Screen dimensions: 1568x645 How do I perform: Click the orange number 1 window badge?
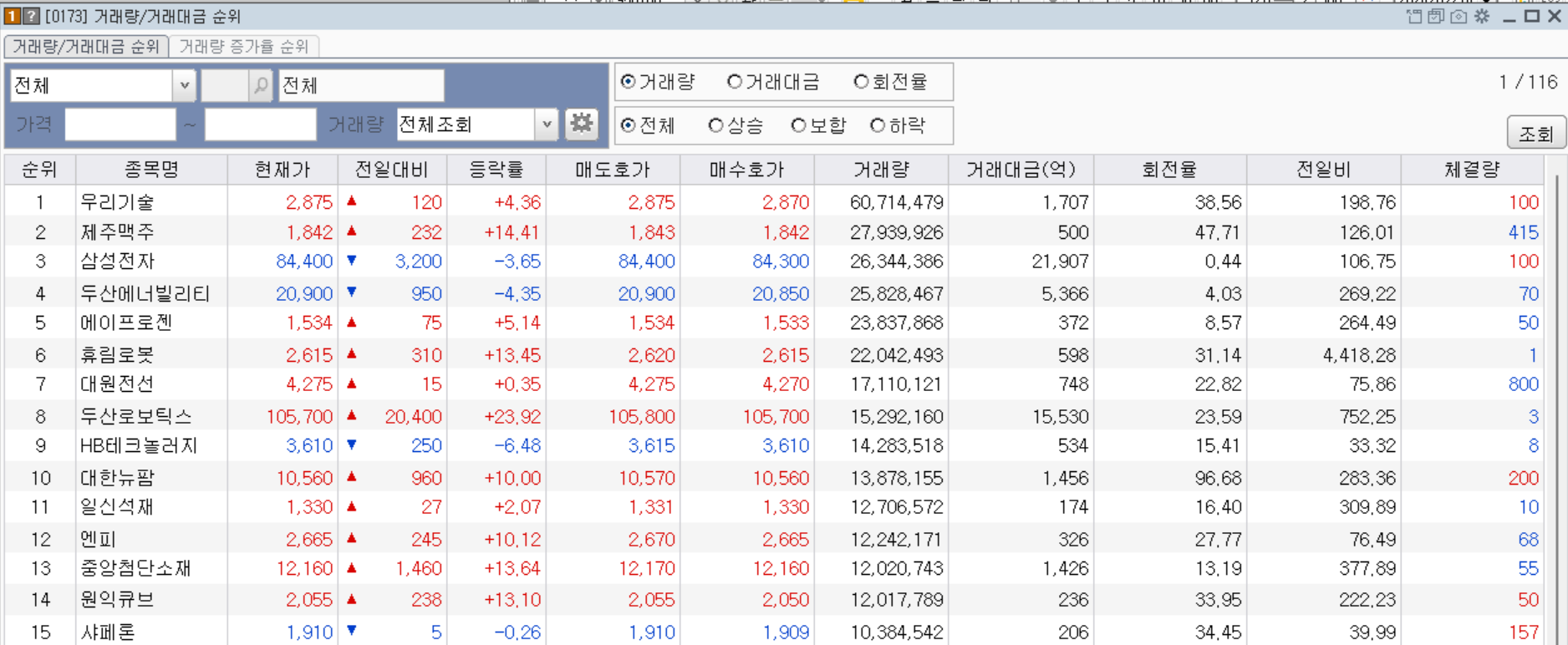pyautogui.click(x=13, y=16)
